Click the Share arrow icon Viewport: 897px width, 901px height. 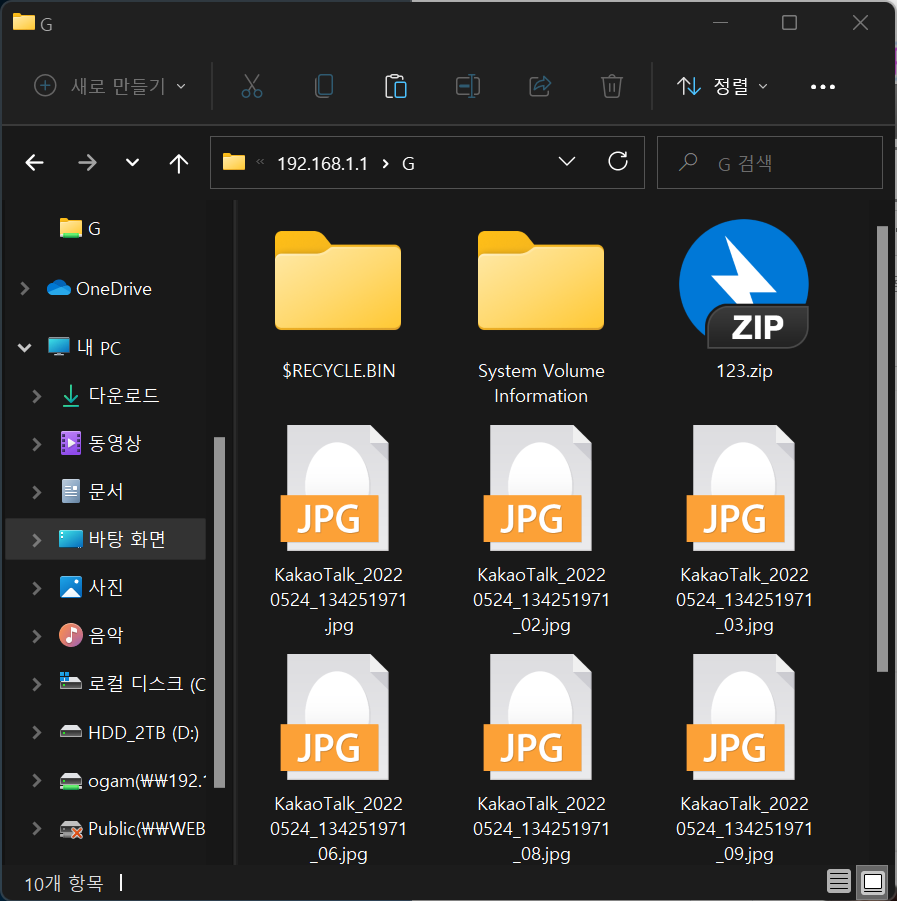coord(540,87)
